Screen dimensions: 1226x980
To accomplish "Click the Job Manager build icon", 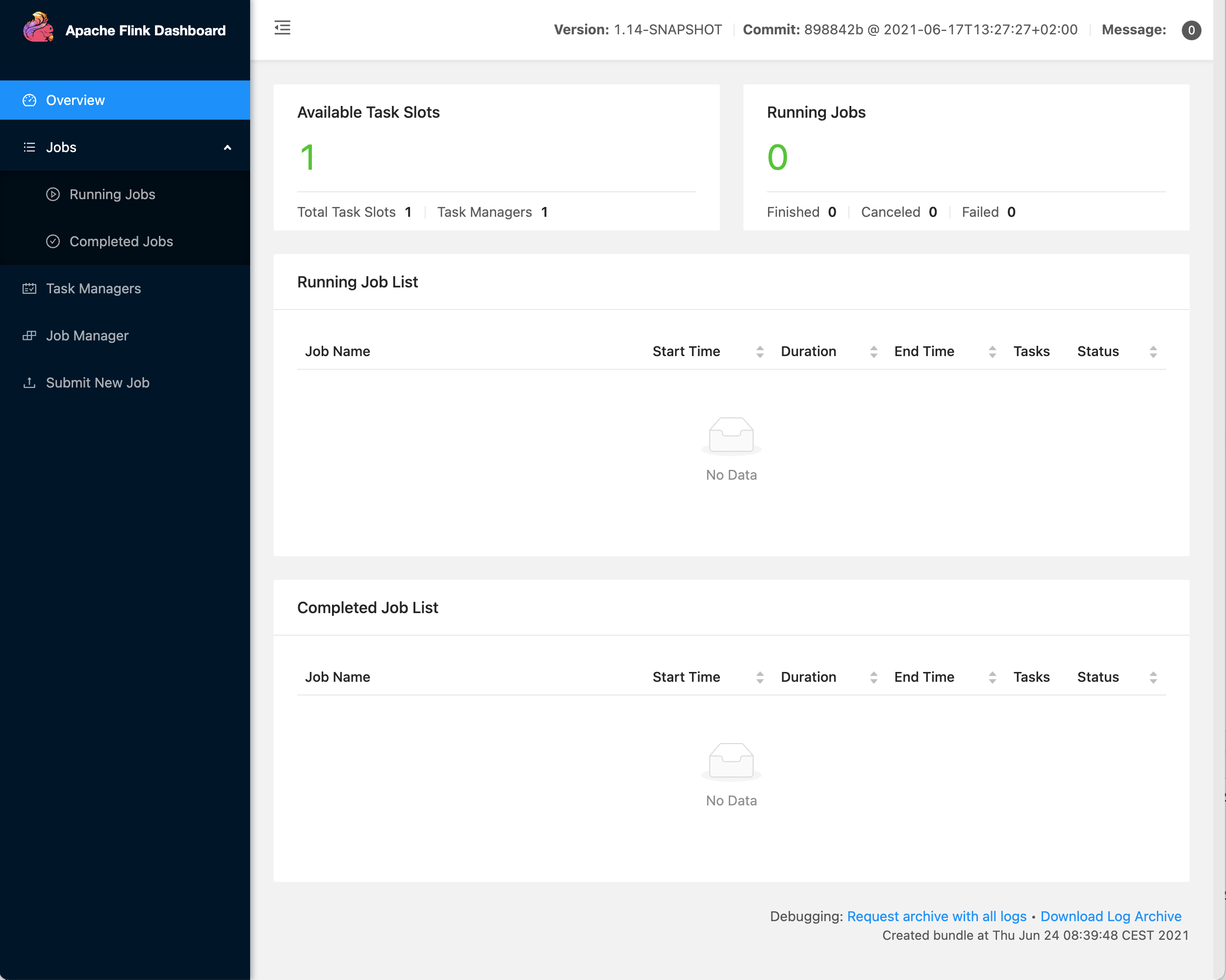I will (29, 335).
